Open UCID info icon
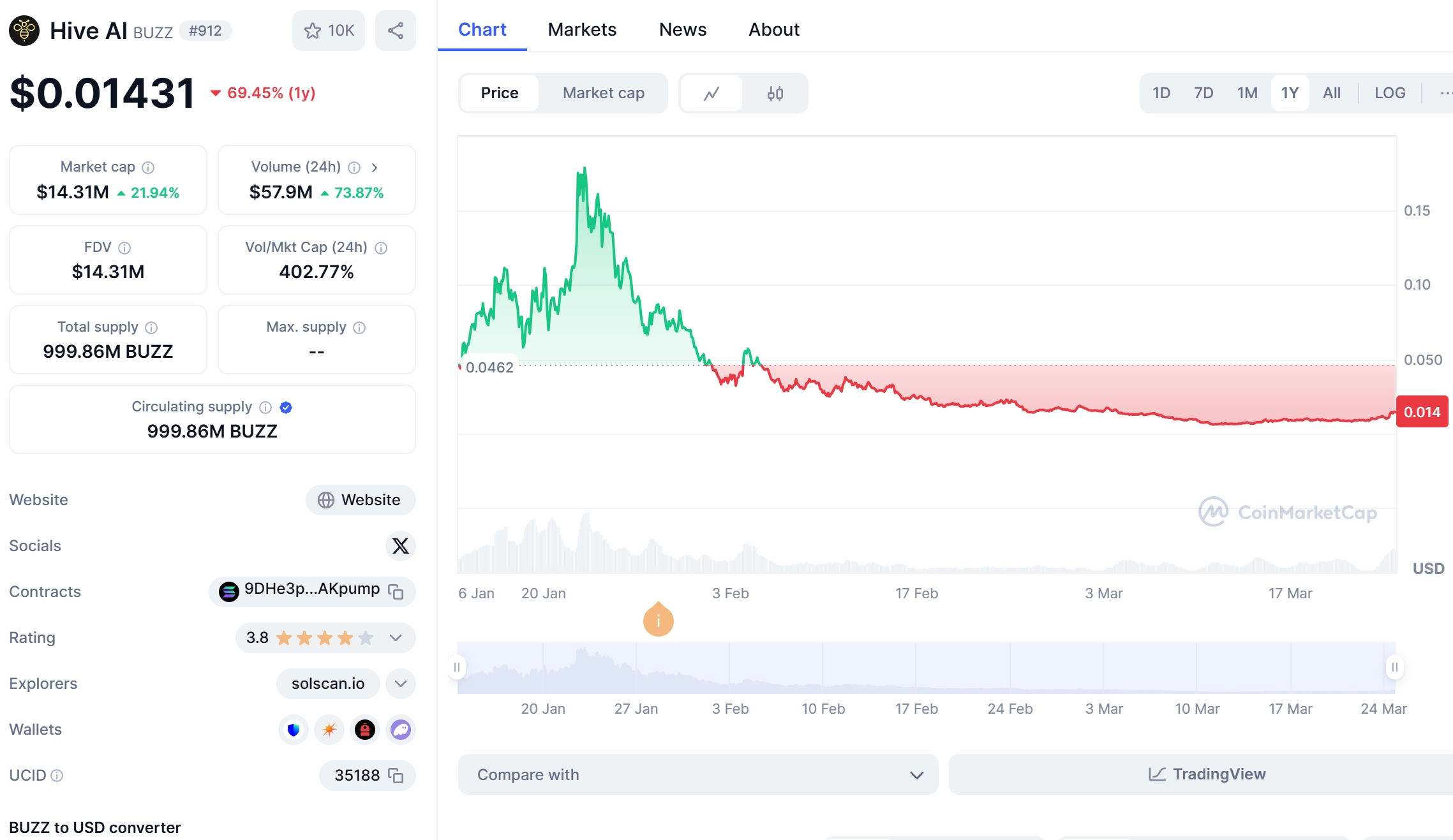The image size is (1453, 840). (x=57, y=776)
